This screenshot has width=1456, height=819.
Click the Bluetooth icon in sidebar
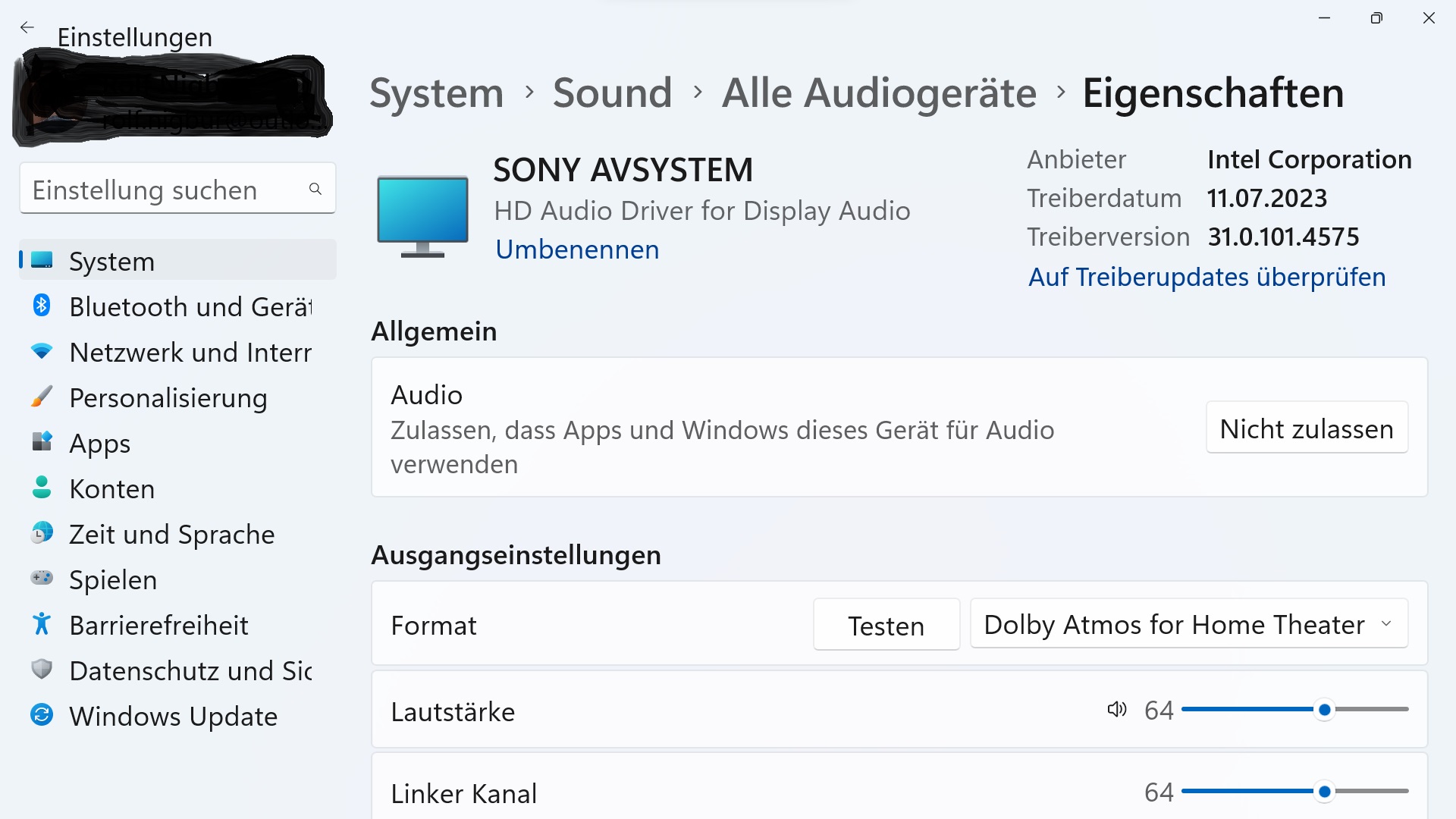pos(42,306)
